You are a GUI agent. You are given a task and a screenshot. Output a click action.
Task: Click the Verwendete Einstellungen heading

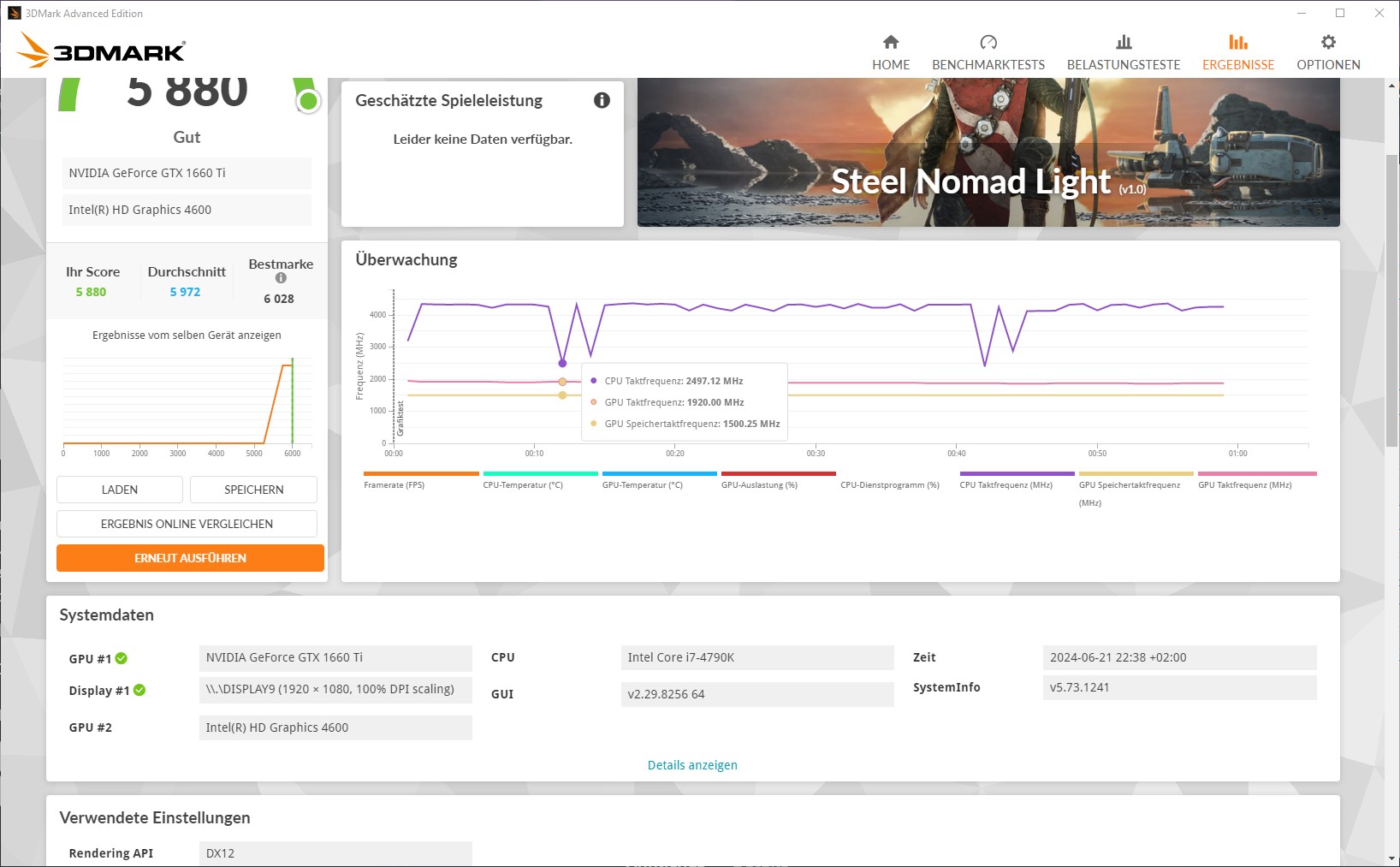tap(155, 818)
